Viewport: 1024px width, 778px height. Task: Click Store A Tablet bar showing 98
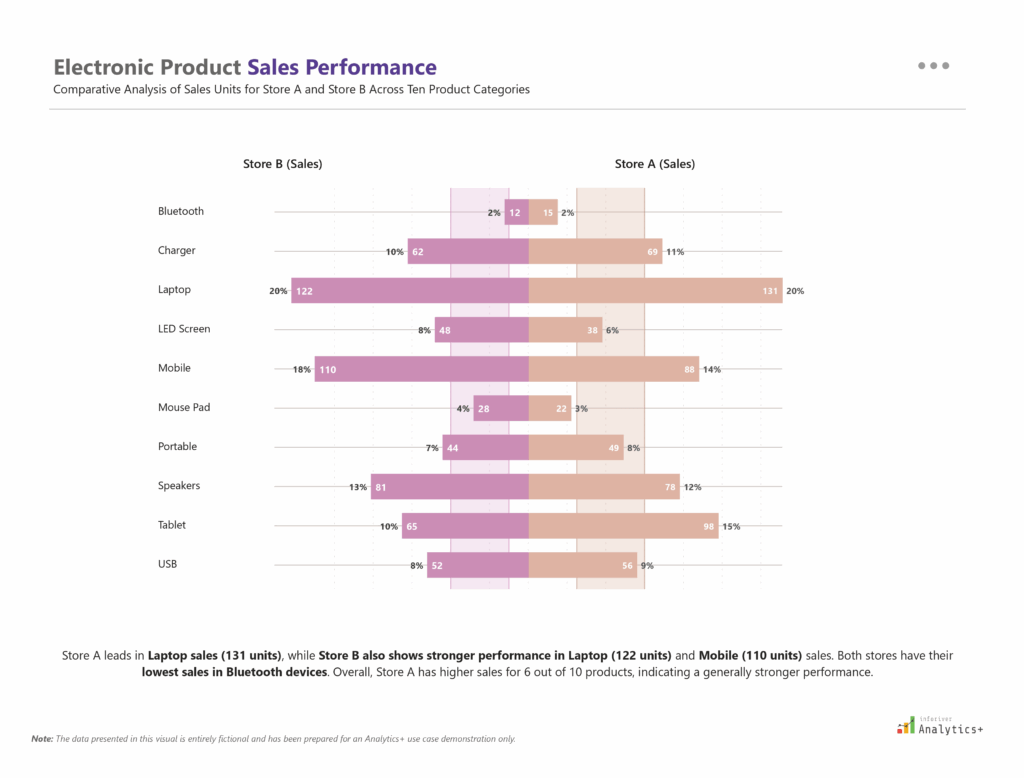(623, 526)
